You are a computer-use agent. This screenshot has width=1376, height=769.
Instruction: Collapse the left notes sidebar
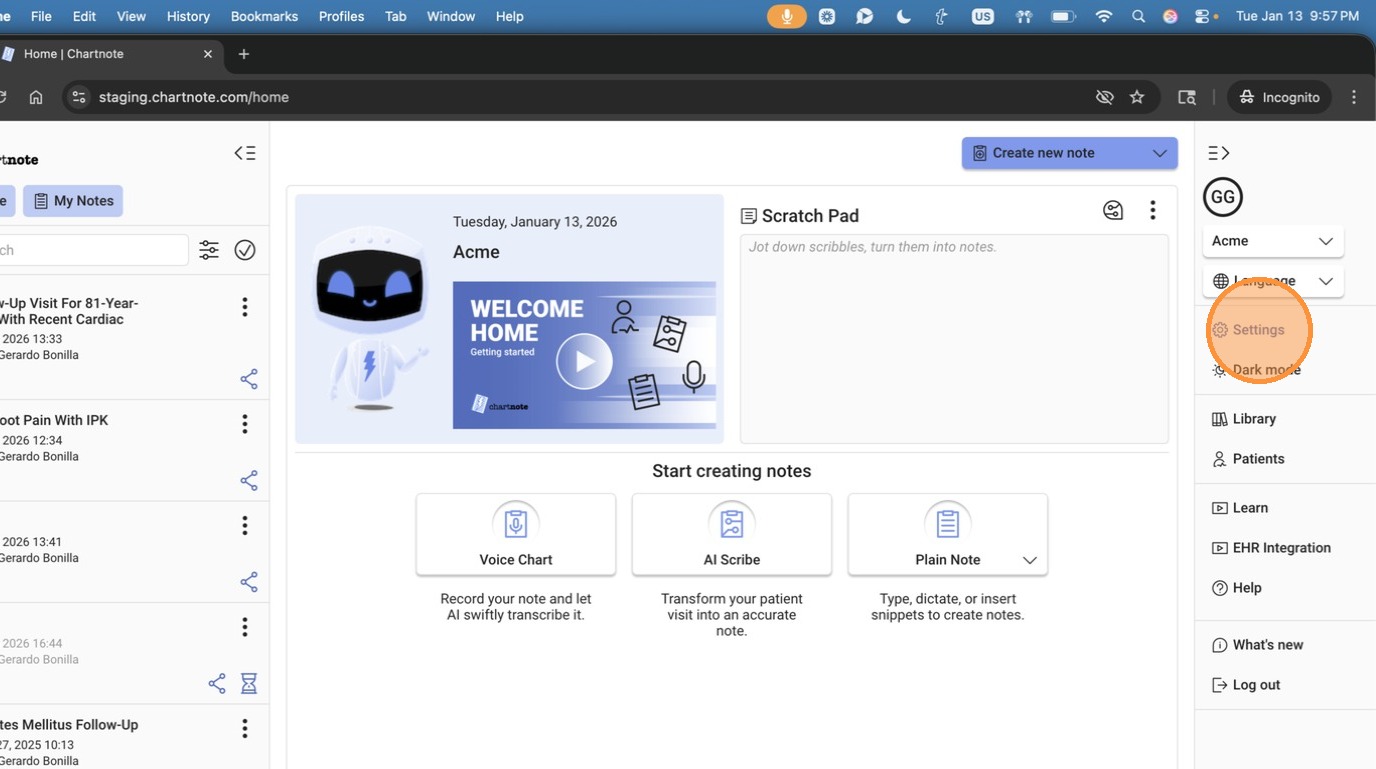245,153
